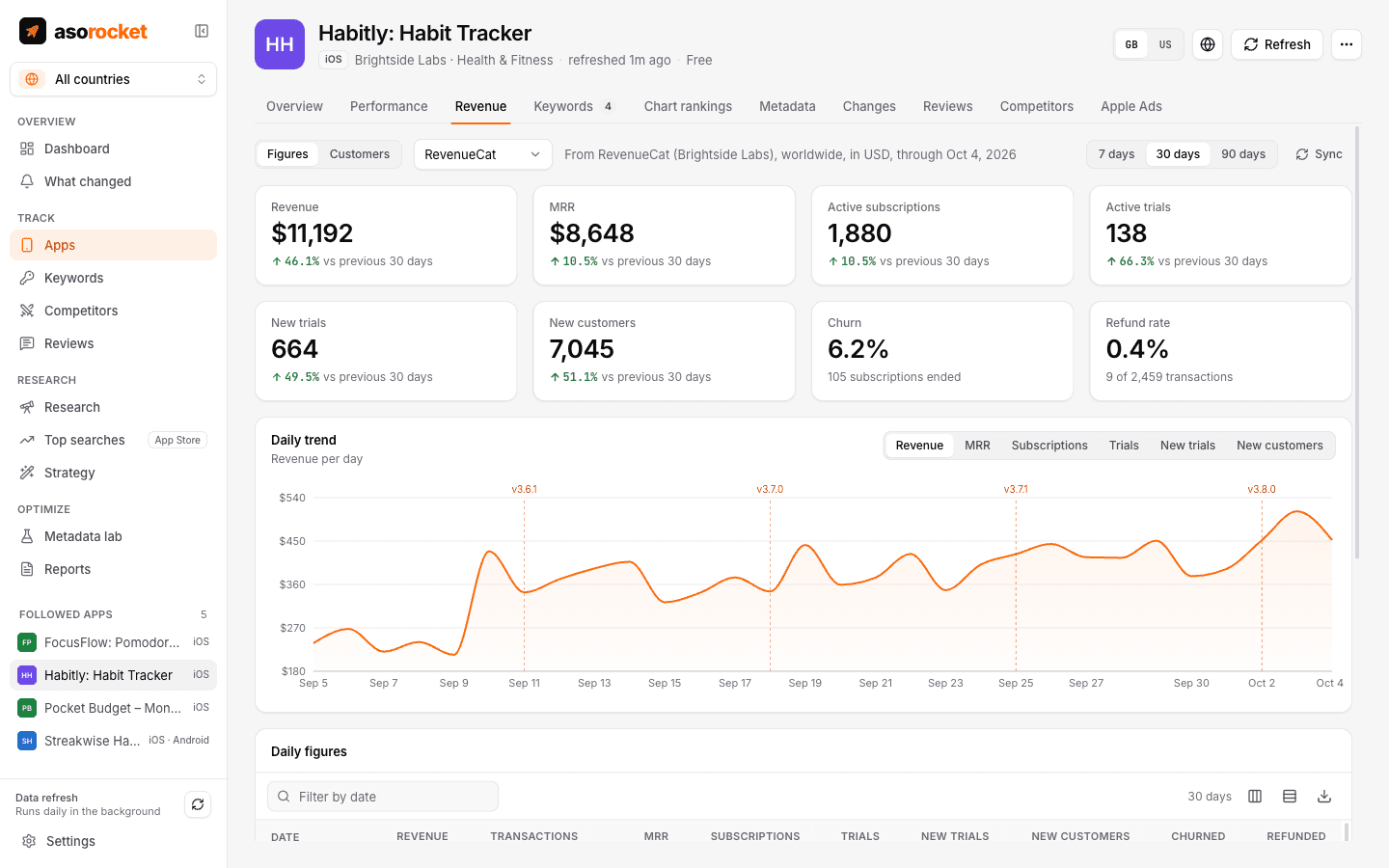Sort by REVENUE column header

point(422,836)
